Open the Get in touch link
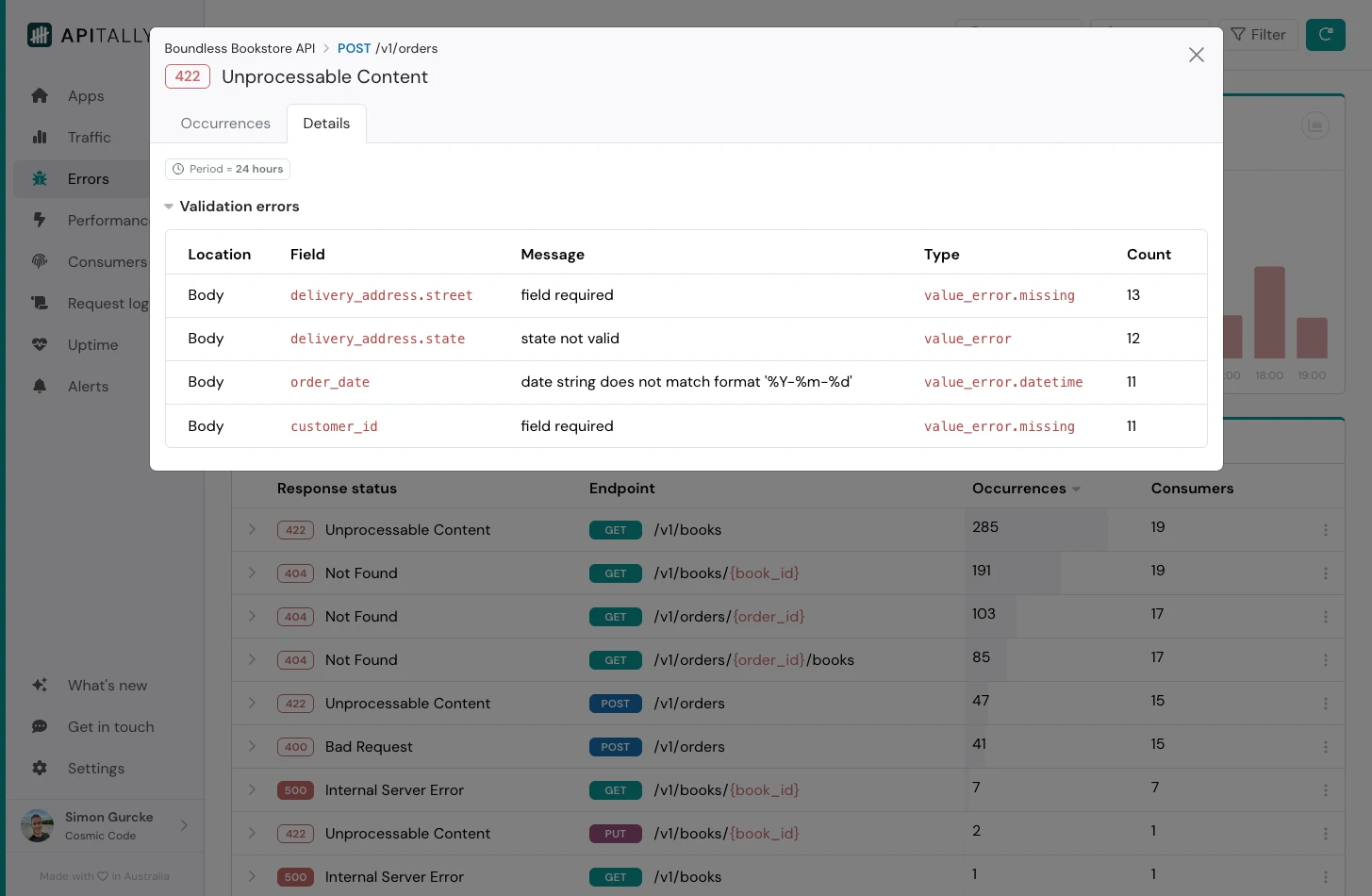1372x896 pixels. pyautogui.click(x=111, y=726)
